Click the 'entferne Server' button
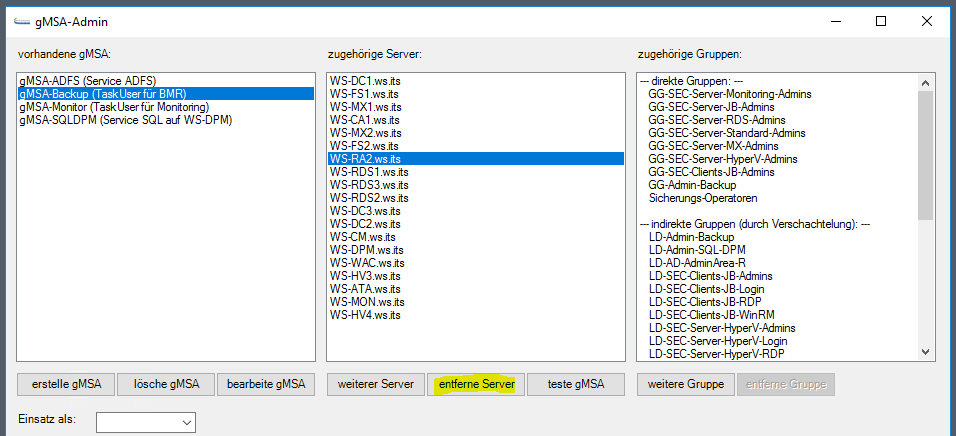956x436 pixels. 476,384
